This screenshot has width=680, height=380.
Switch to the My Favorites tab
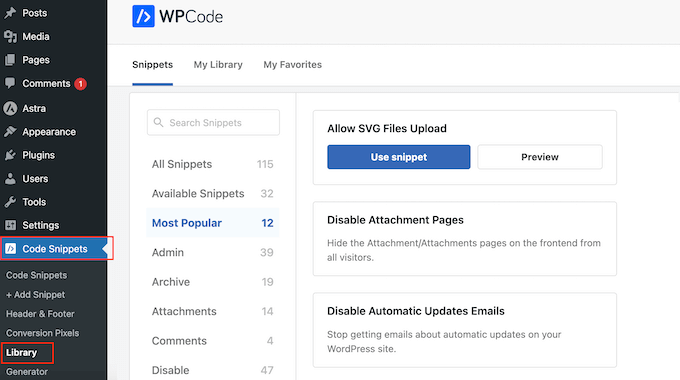click(293, 65)
